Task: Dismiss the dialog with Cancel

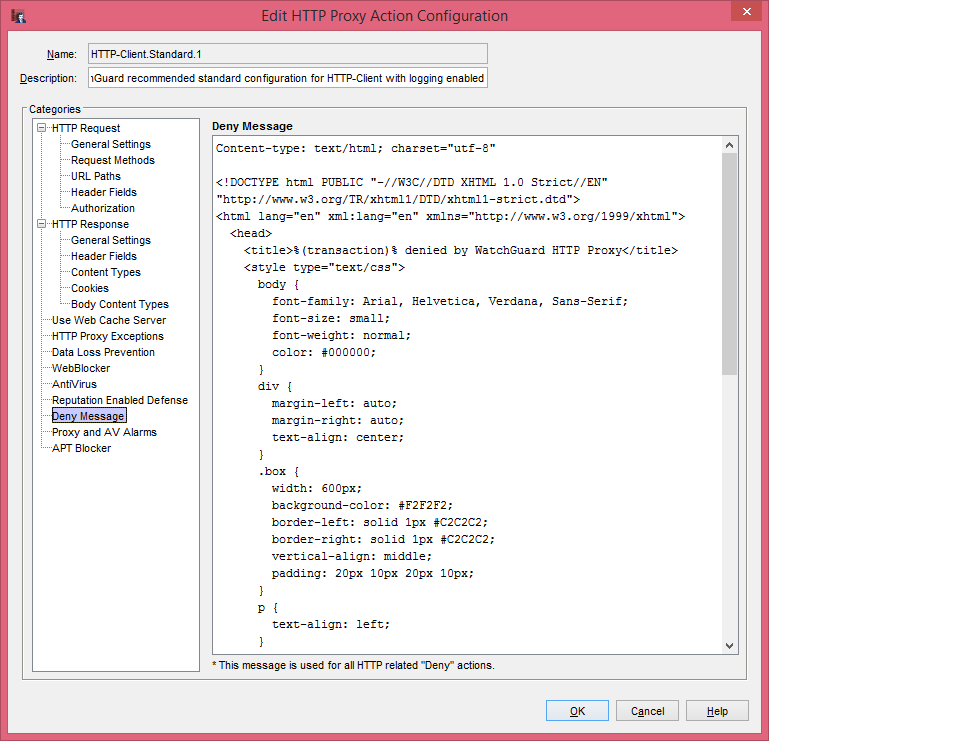Action: click(x=647, y=710)
